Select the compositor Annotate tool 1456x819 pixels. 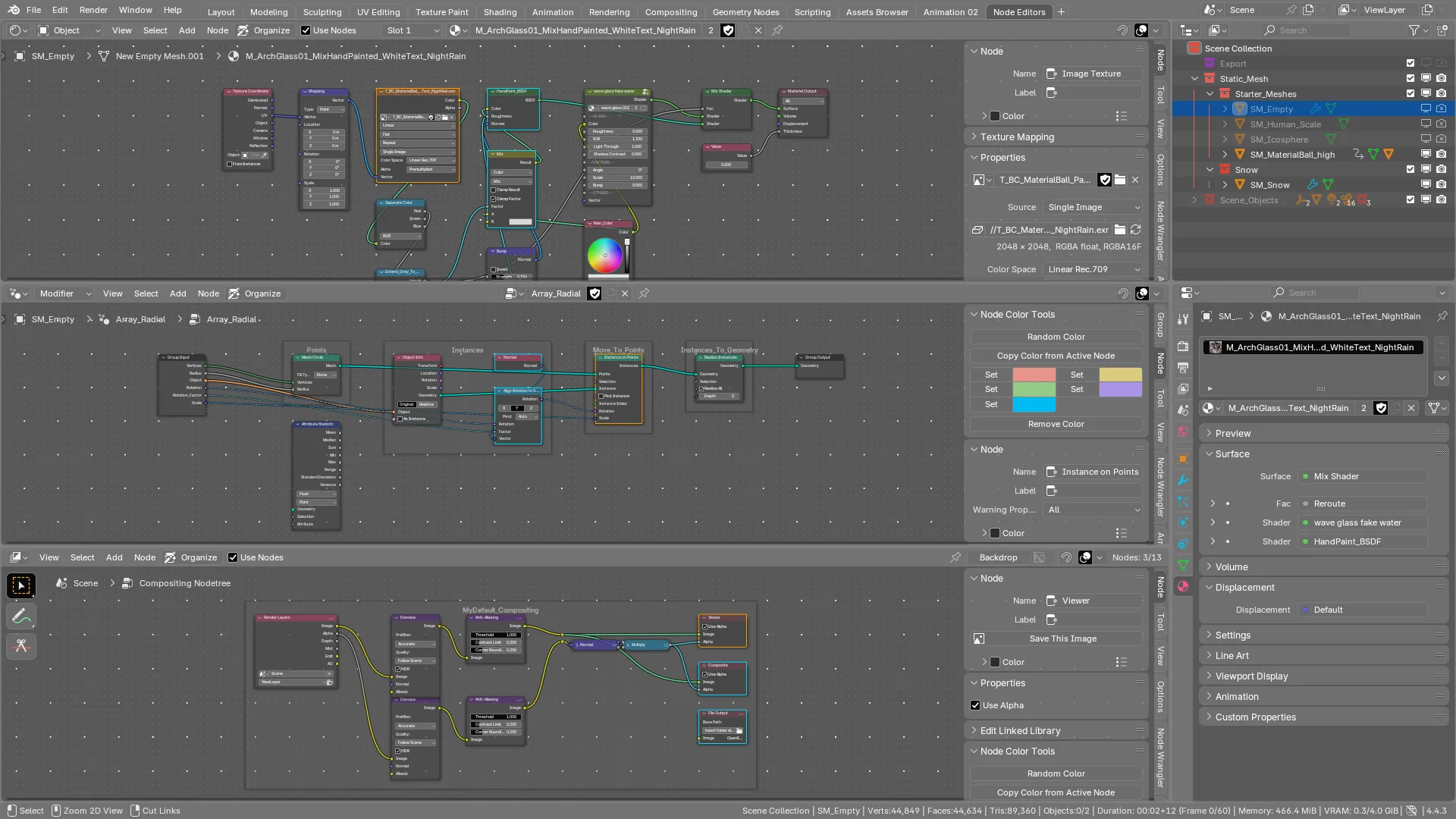21,616
